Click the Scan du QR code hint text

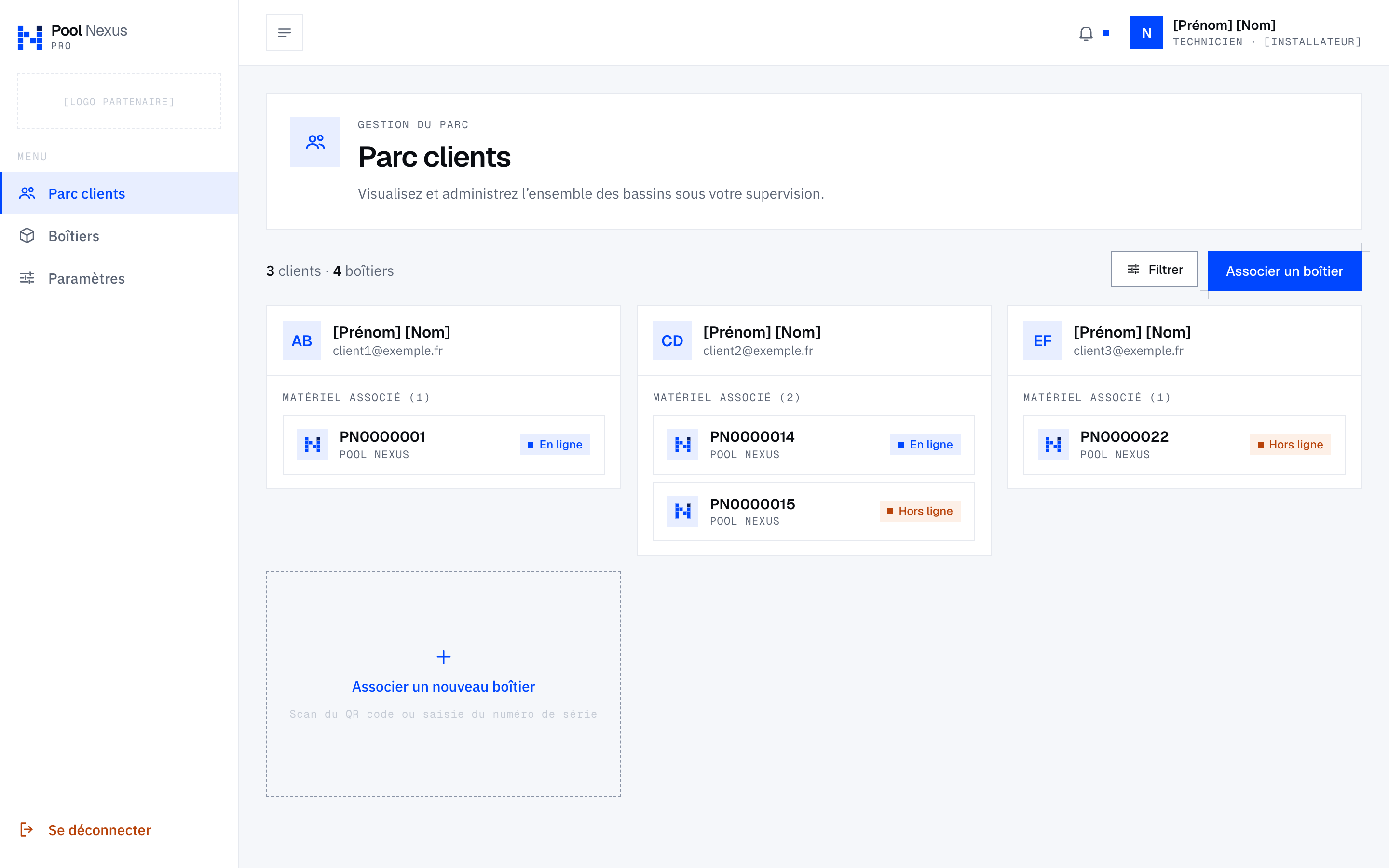pos(444,714)
